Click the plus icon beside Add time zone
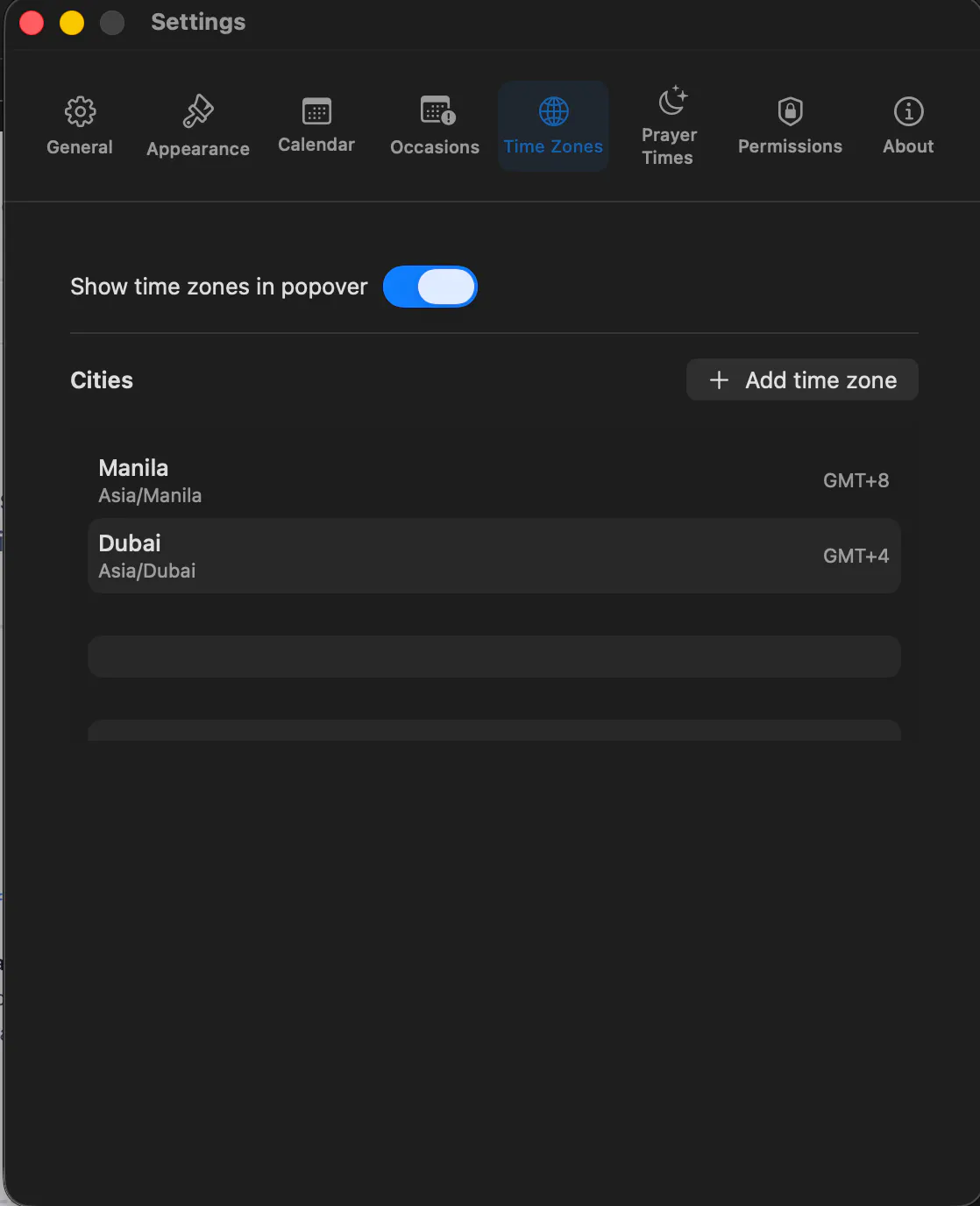980x1206 pixels. pyautogui.click(x=719, y=380)
